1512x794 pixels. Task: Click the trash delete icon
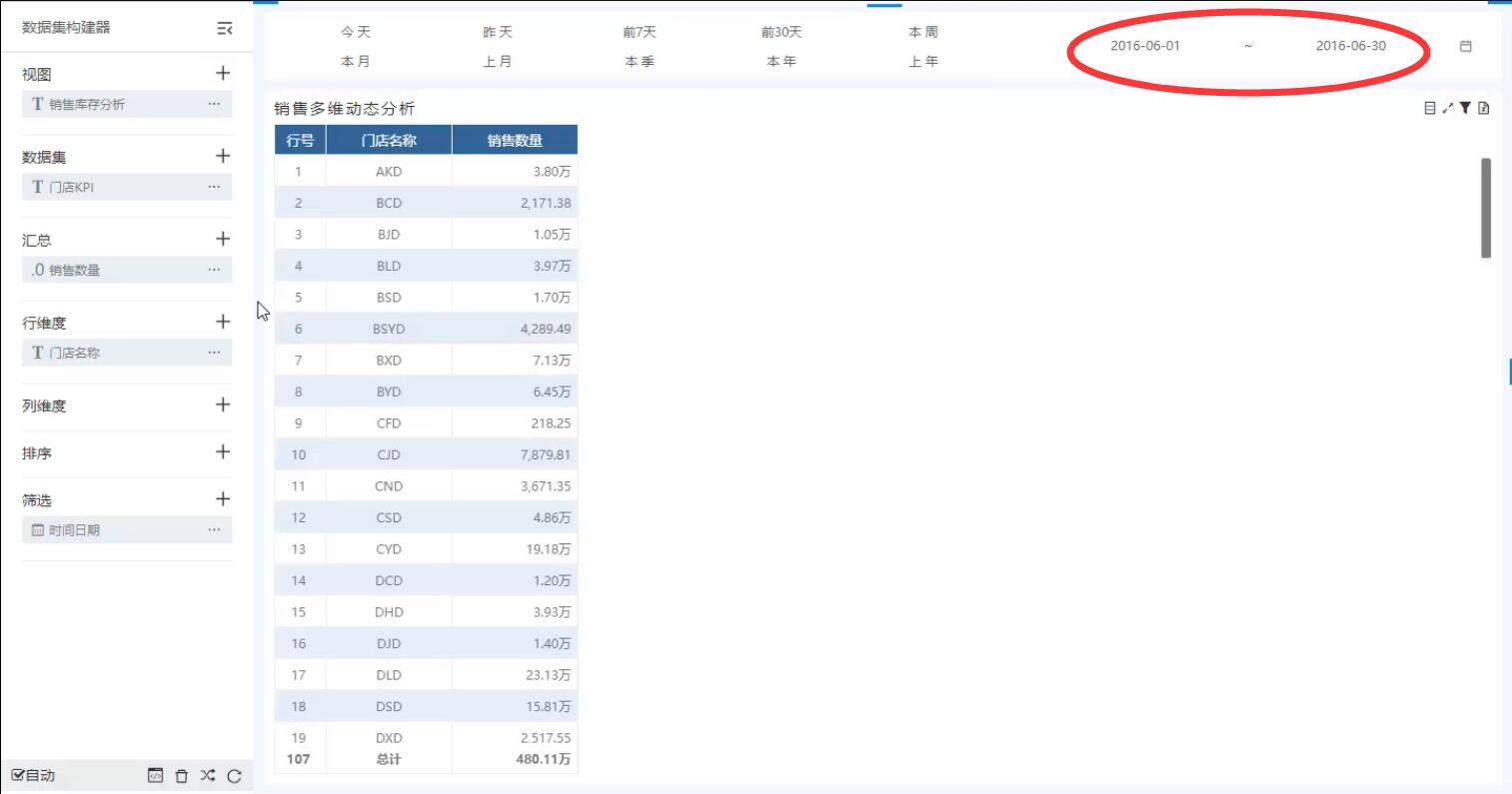tap(181, 776)
